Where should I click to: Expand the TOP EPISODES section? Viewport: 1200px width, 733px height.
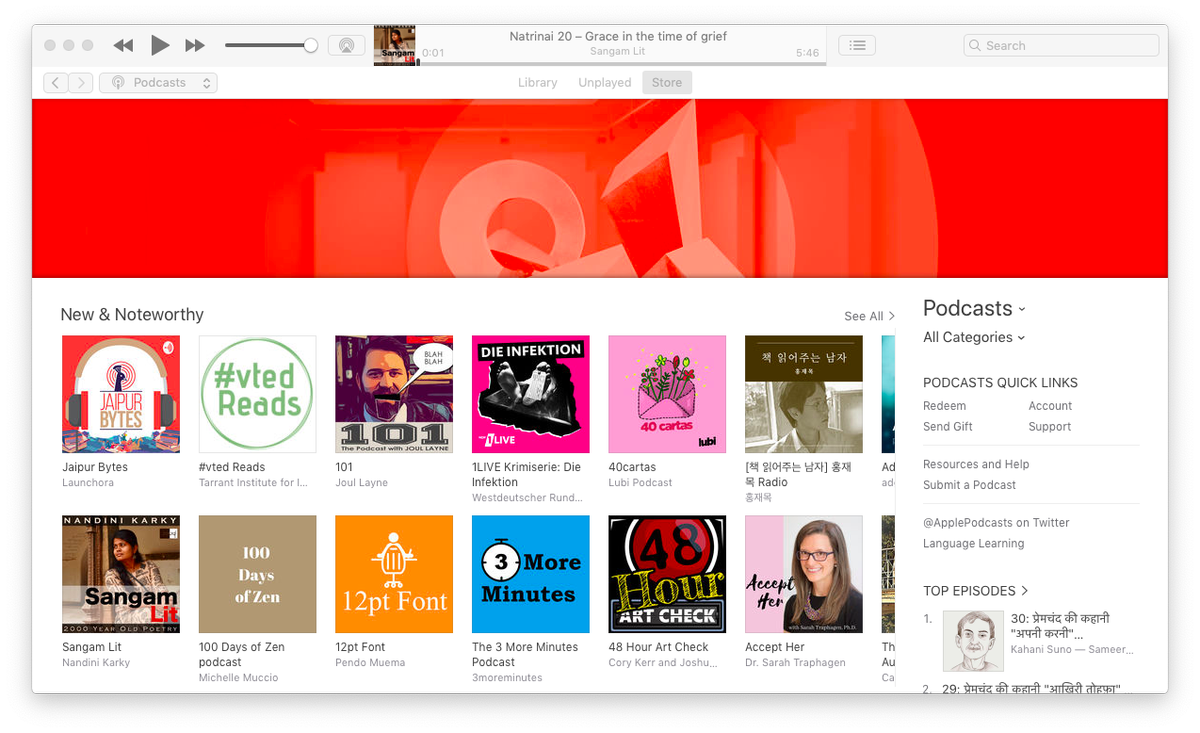[976, 591]
